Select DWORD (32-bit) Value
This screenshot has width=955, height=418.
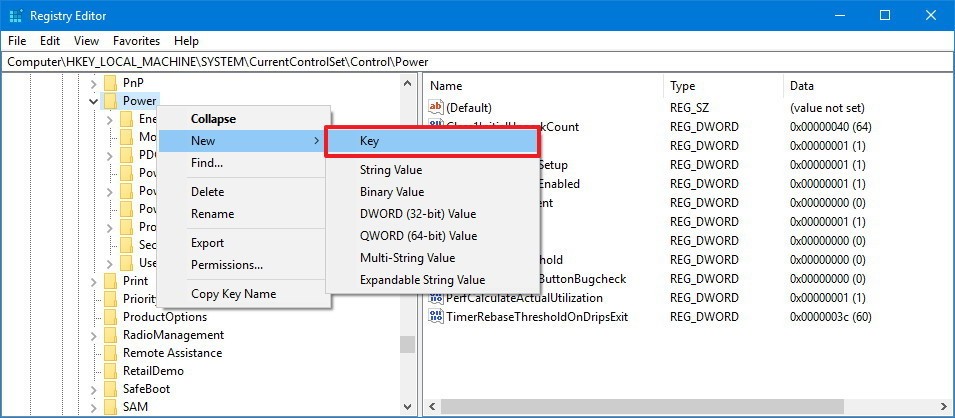click(432, 214)
